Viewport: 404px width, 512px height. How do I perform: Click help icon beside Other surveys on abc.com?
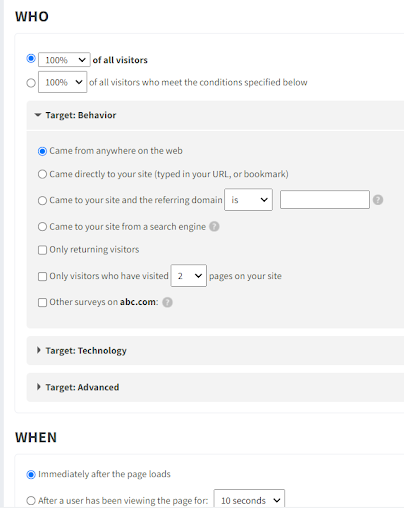pos(167,302)
